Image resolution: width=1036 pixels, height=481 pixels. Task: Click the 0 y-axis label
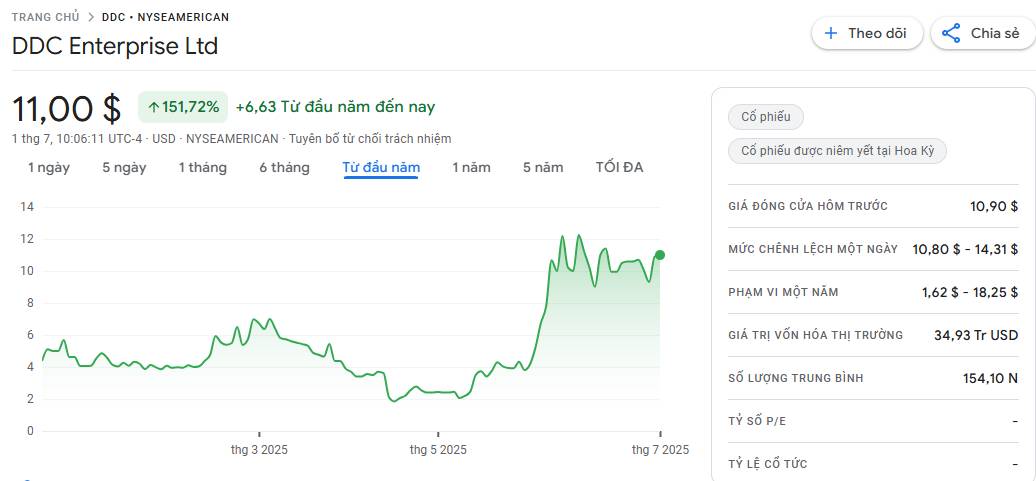coord(30,431)
